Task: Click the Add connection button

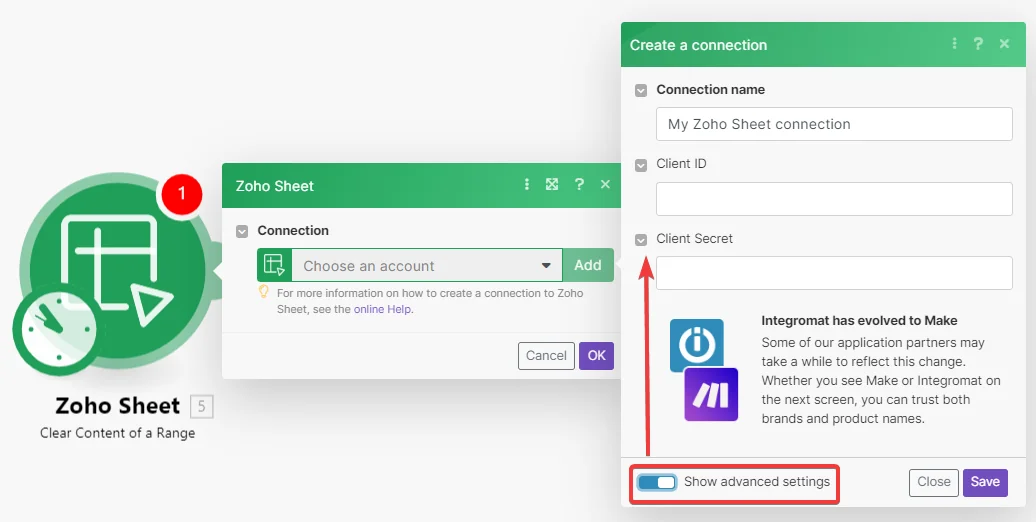Action: [x=588, y=265]
